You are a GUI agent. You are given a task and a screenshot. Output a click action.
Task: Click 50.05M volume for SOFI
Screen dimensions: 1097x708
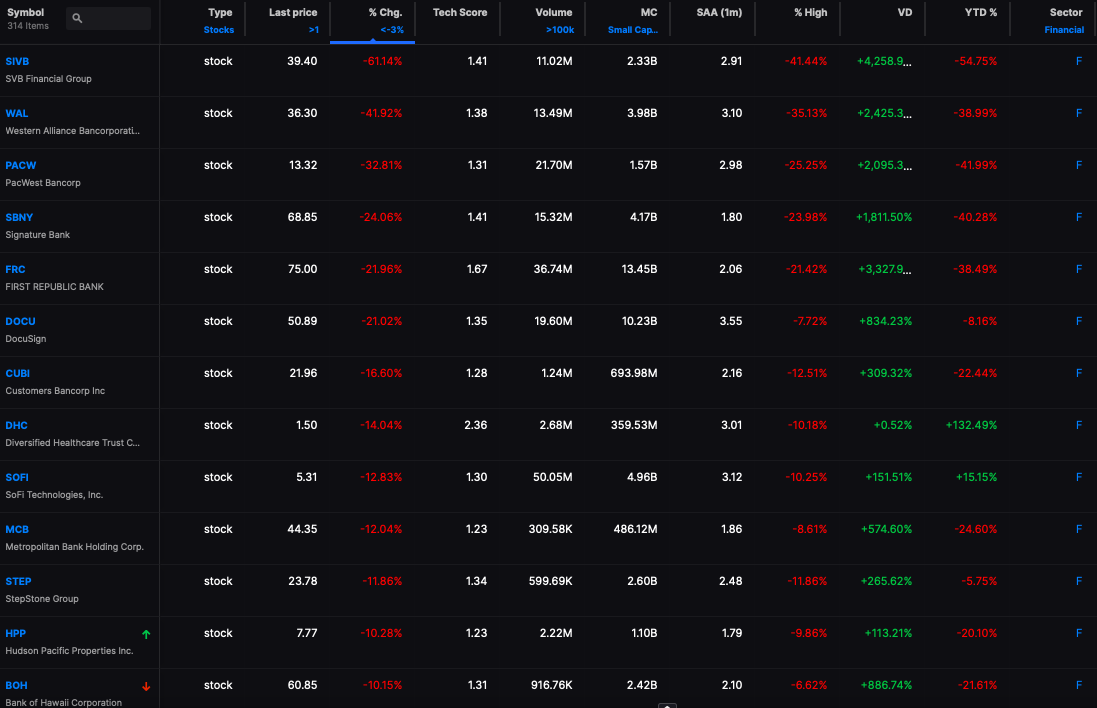click(553, 477)
